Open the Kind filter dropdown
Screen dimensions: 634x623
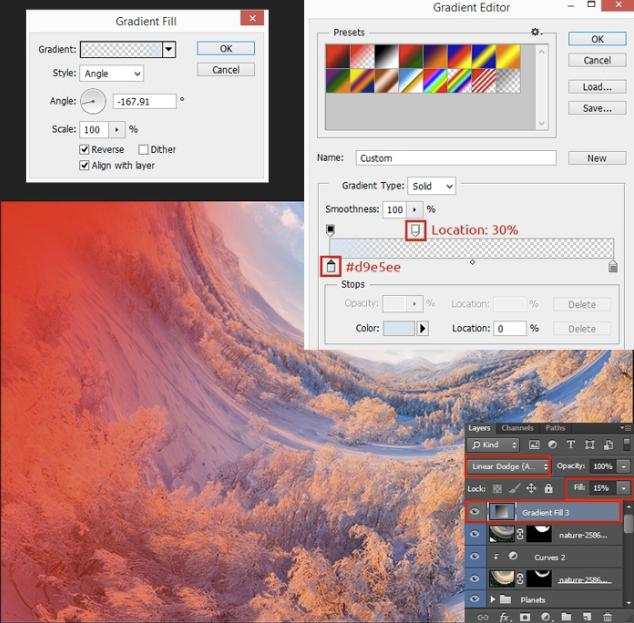click(494, 445)
